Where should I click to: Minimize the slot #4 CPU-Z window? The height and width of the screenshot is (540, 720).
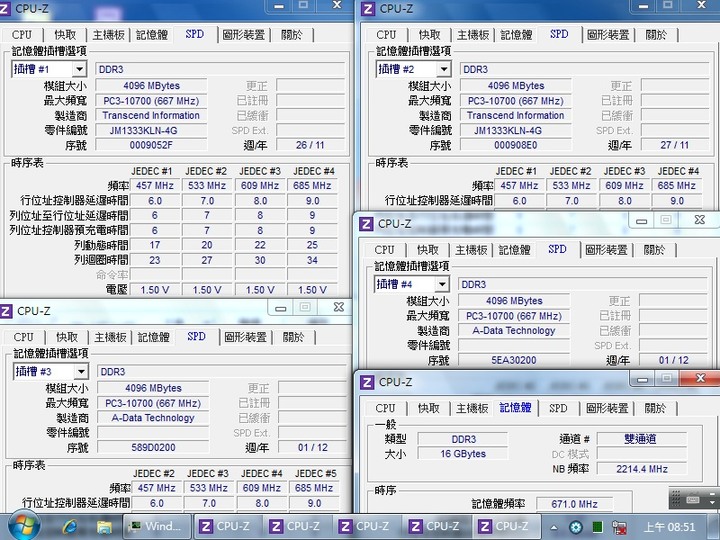tap(641, 221)
